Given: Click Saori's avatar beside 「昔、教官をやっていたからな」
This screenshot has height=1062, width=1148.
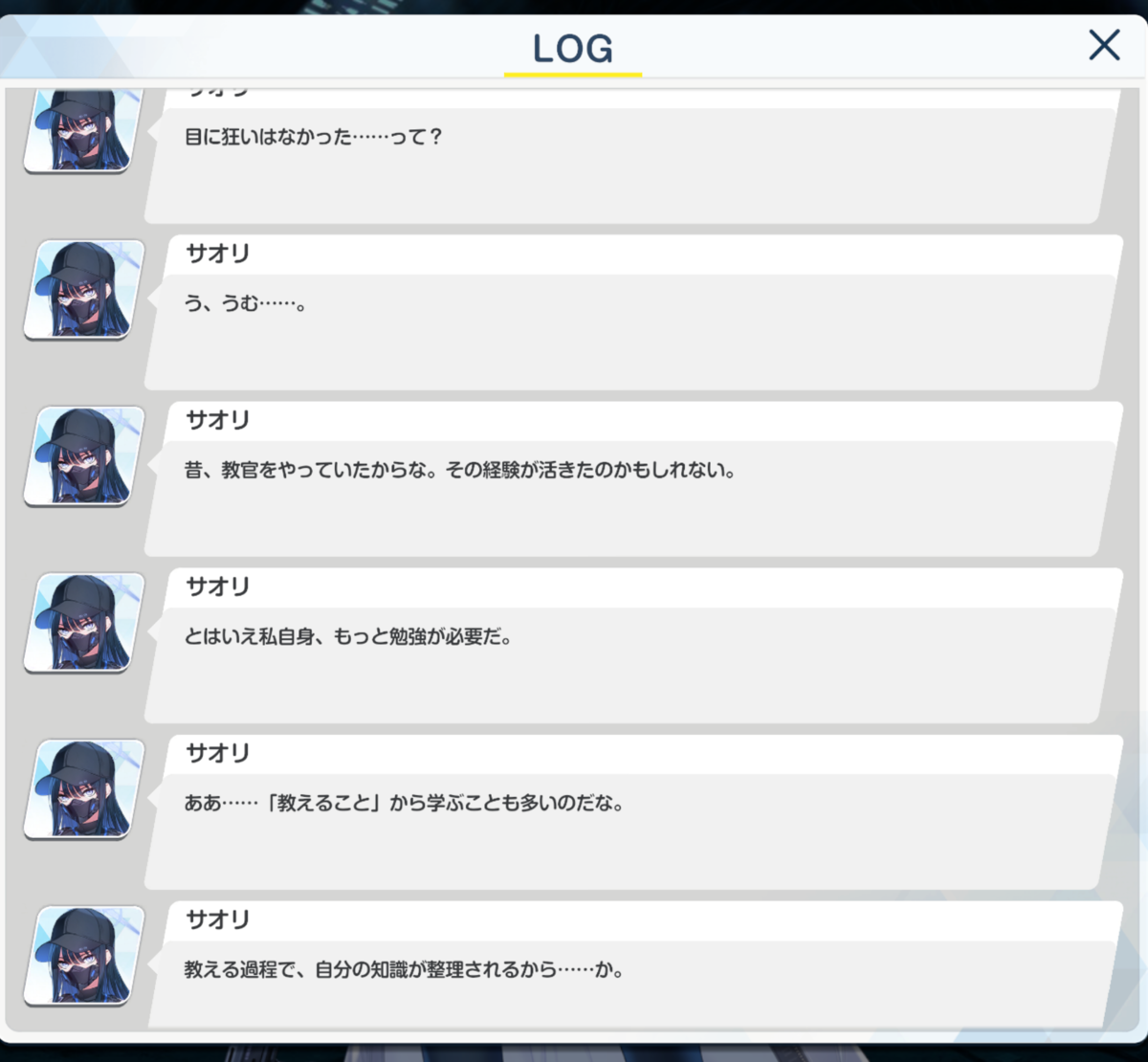Looking at the screenshot, I should point(84,456).
